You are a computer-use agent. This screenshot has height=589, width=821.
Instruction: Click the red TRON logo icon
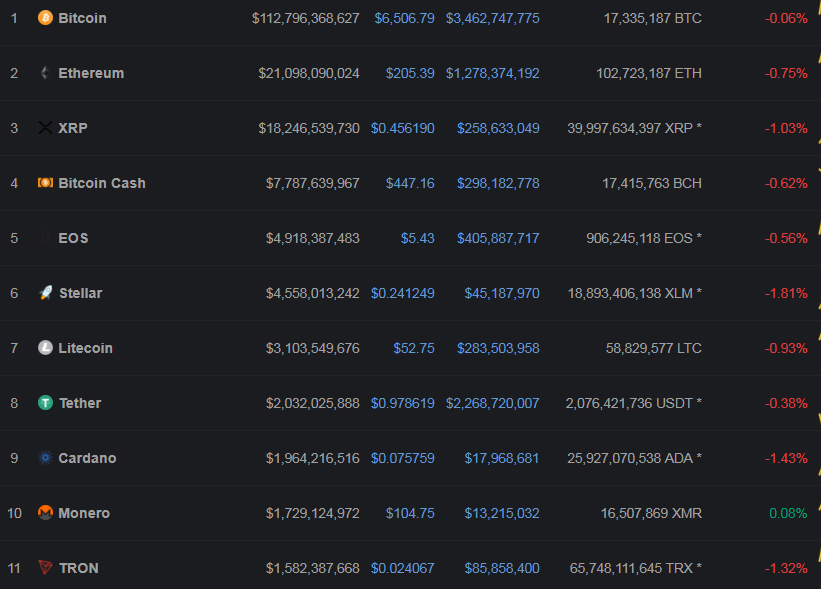click(x=45, y=568)
